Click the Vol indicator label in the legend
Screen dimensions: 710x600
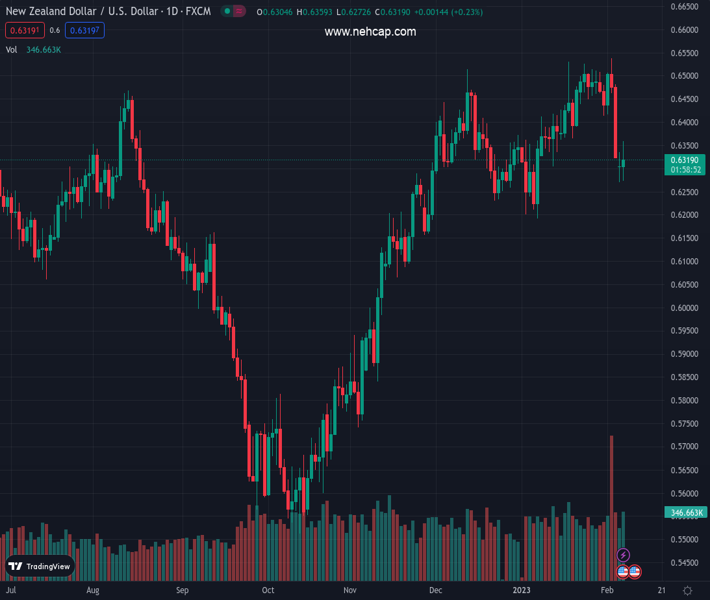(11, 49)
